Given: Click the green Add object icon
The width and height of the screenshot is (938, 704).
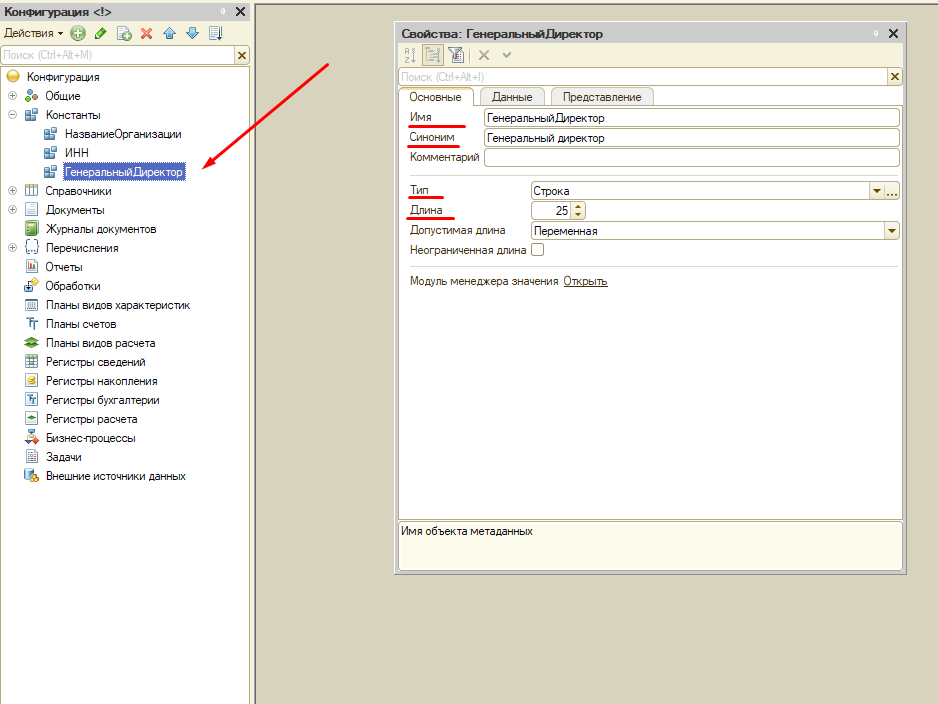Looking at the screenshot, I should point(78,33).
